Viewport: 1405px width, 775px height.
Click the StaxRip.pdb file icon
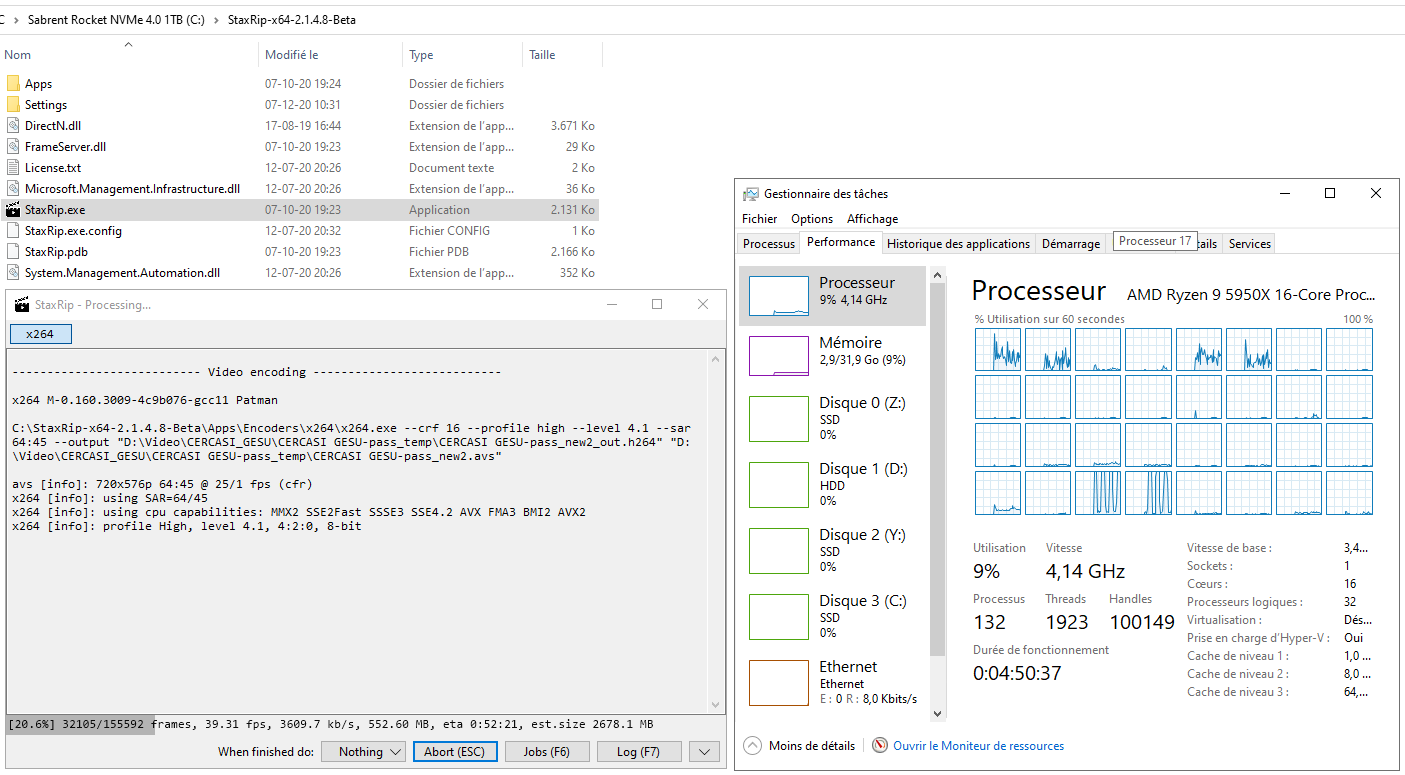coord(13,252)
